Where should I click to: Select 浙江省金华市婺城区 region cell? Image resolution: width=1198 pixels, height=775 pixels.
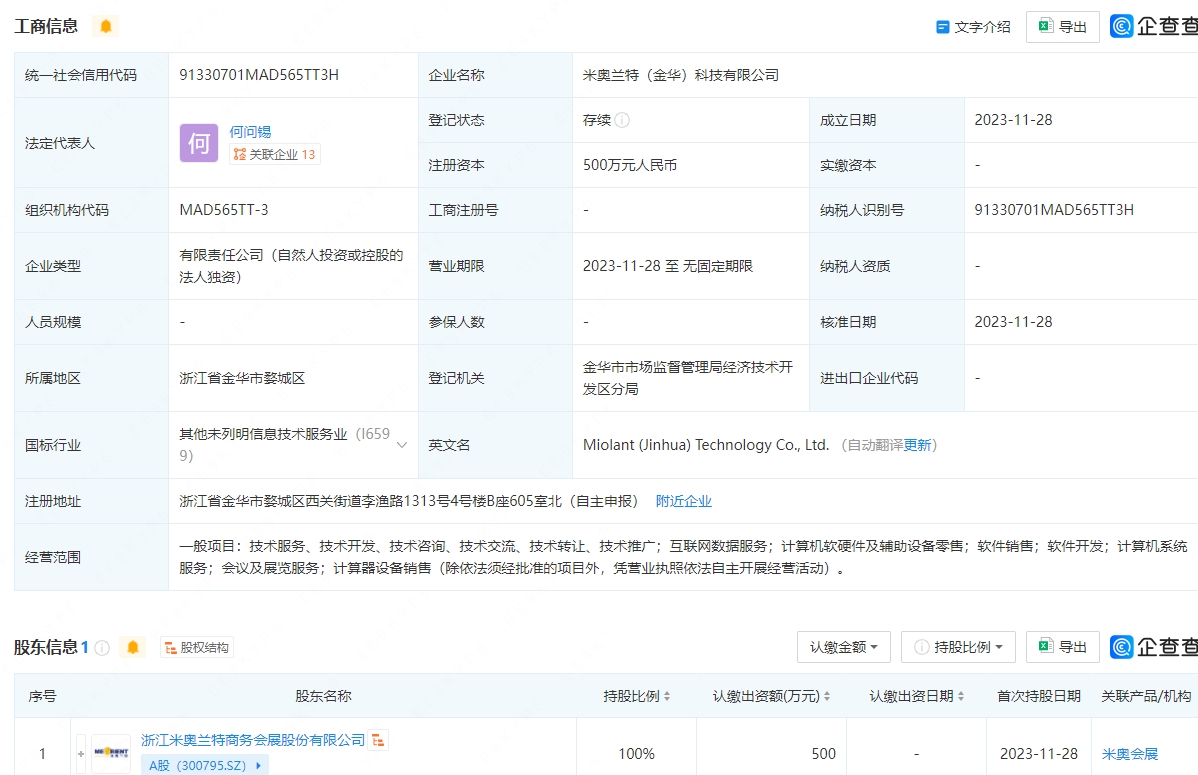point(241,378)
